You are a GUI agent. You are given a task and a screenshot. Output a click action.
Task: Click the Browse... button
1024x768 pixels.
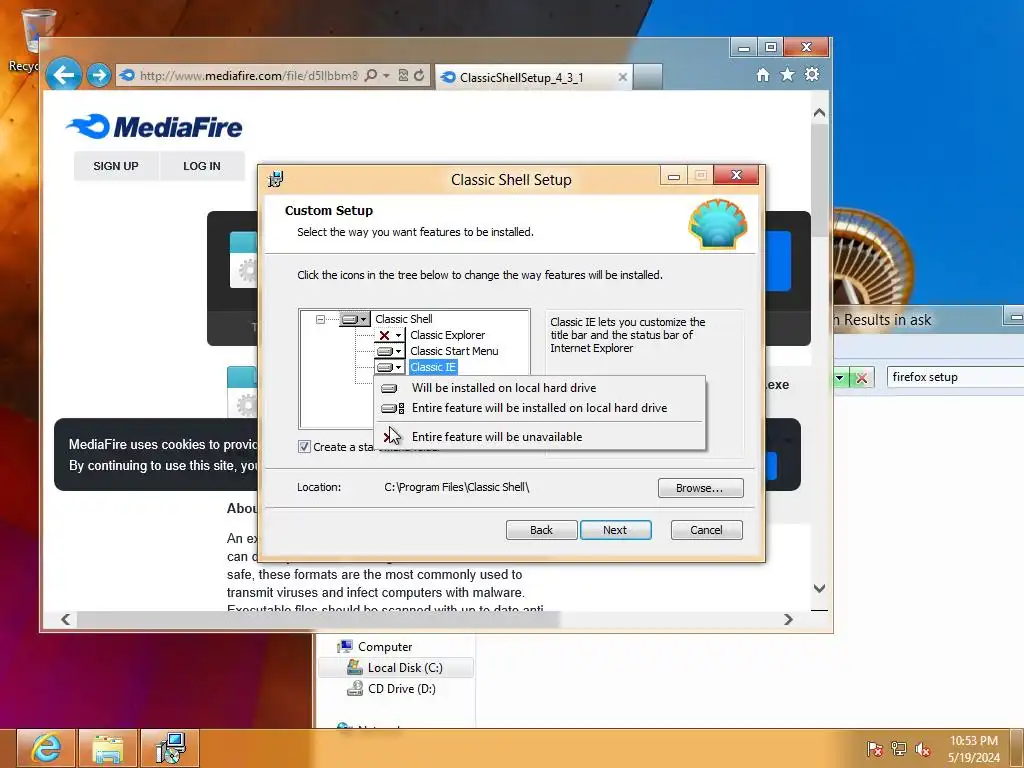[x=700, y=488]
